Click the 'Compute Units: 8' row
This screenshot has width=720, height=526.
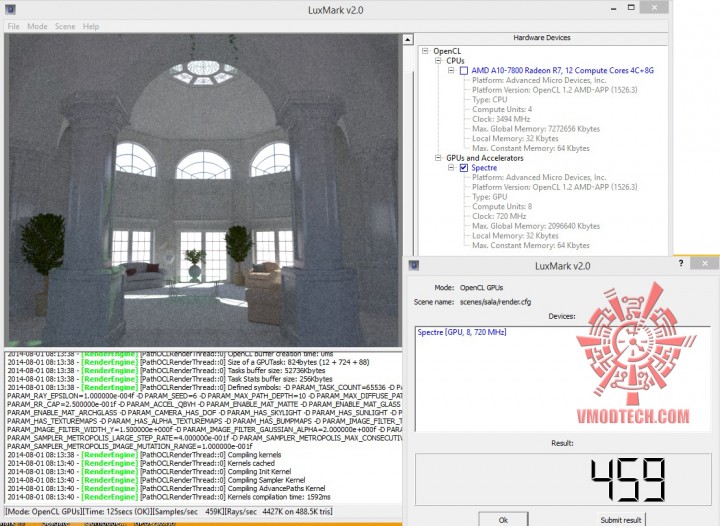coord(502,207)
